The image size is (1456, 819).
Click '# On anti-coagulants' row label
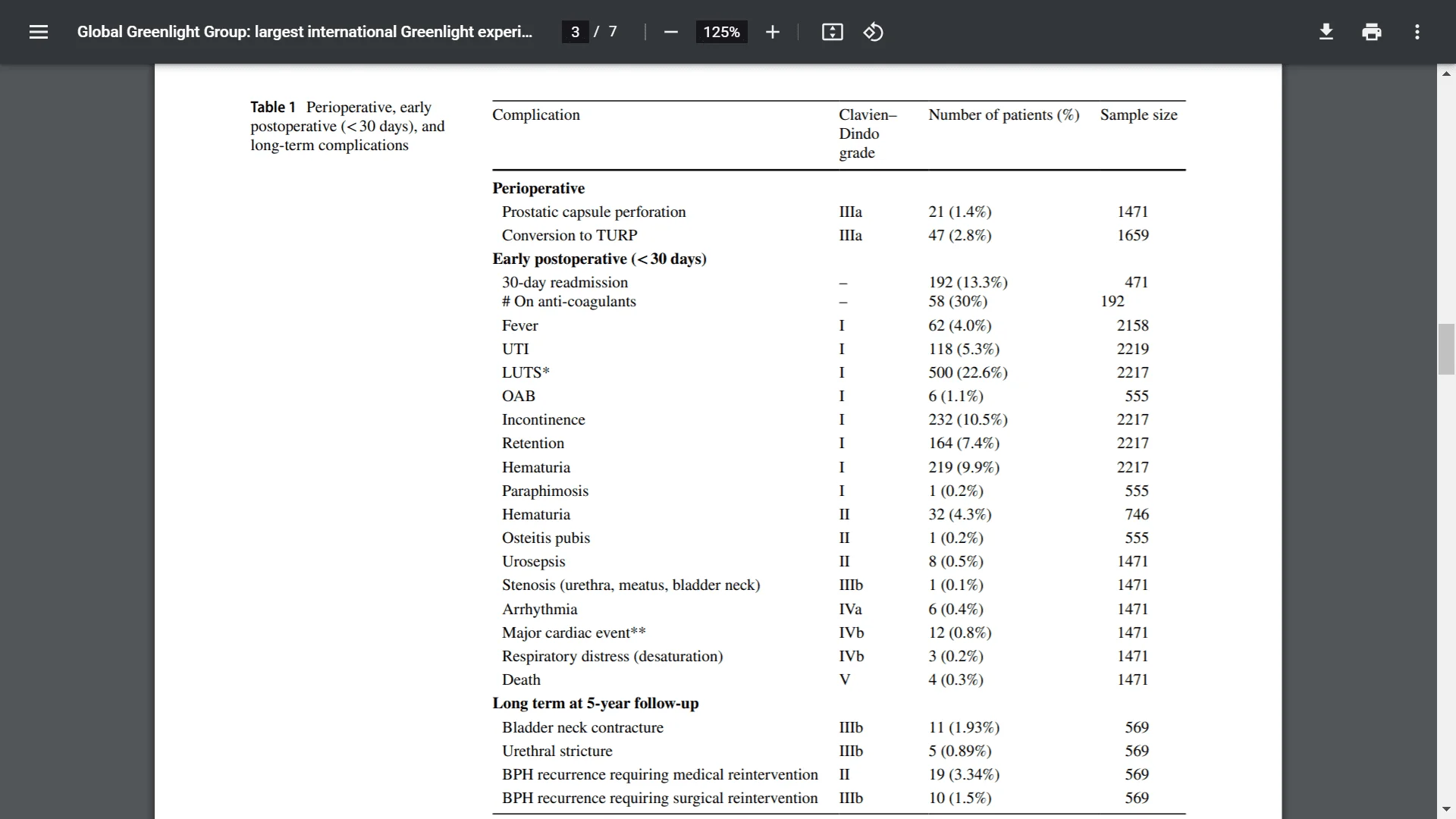click(x=569, y=301)
